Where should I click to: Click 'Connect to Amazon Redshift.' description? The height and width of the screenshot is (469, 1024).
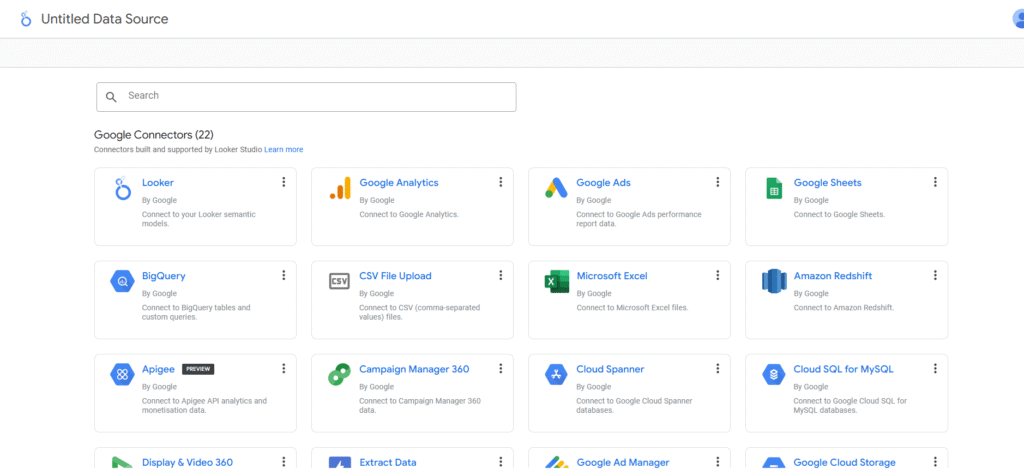click(x=844, y=308)
